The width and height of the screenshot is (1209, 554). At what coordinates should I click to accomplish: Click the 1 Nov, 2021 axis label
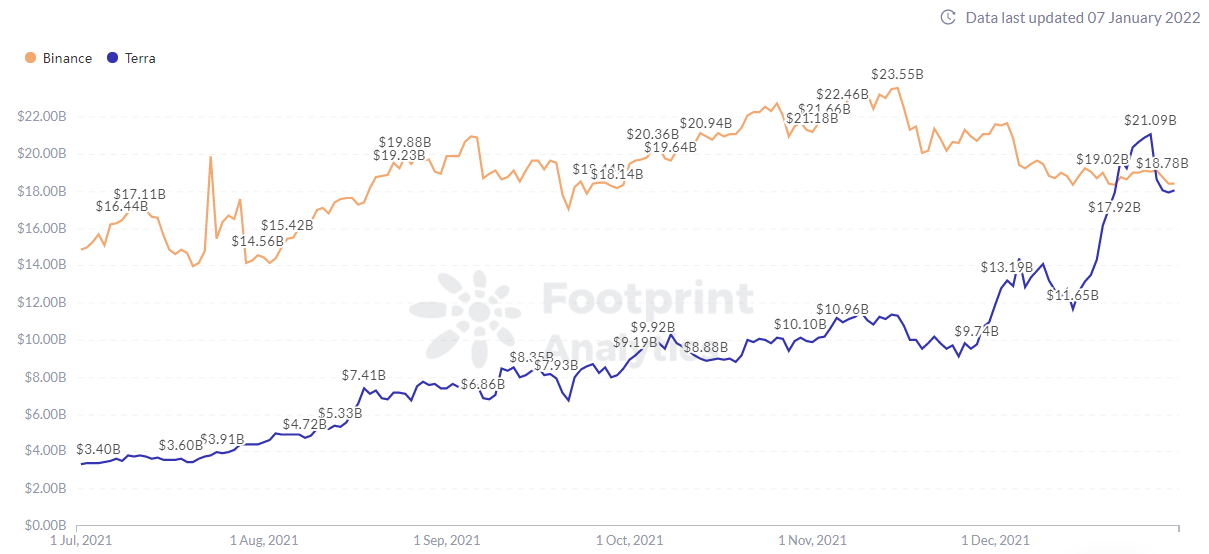812,540
